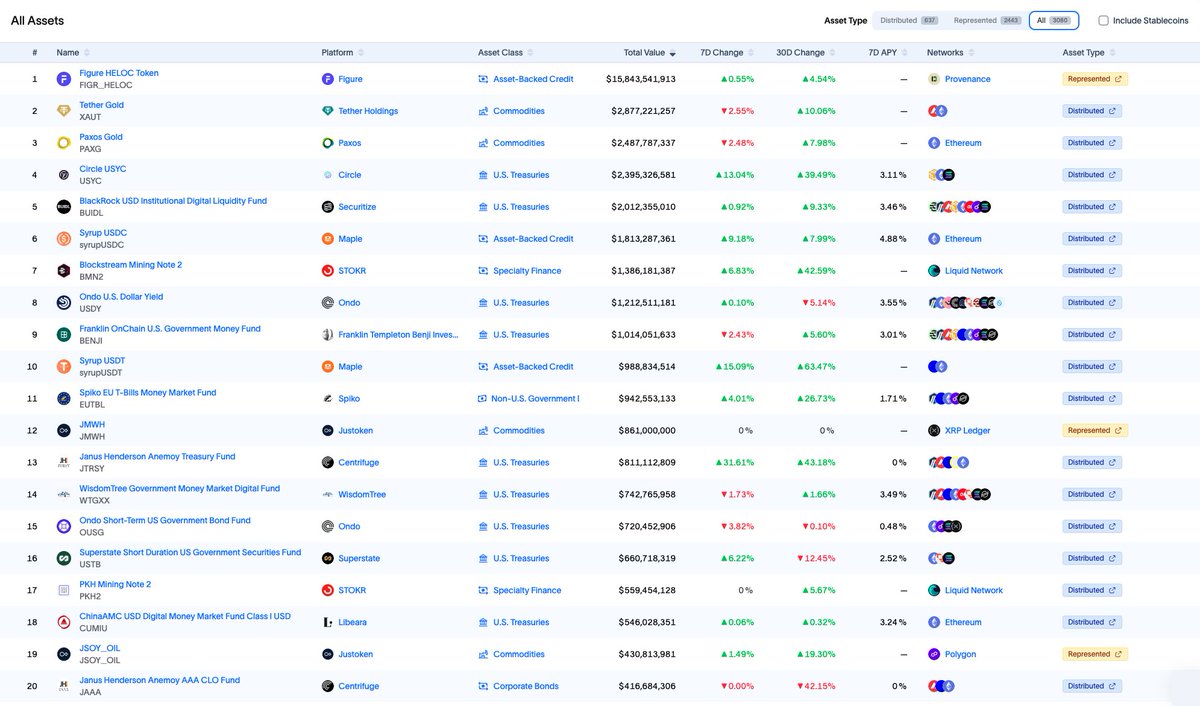Click the Syrup USDC asset logo

pyautogui.click(x=64, y=239)
